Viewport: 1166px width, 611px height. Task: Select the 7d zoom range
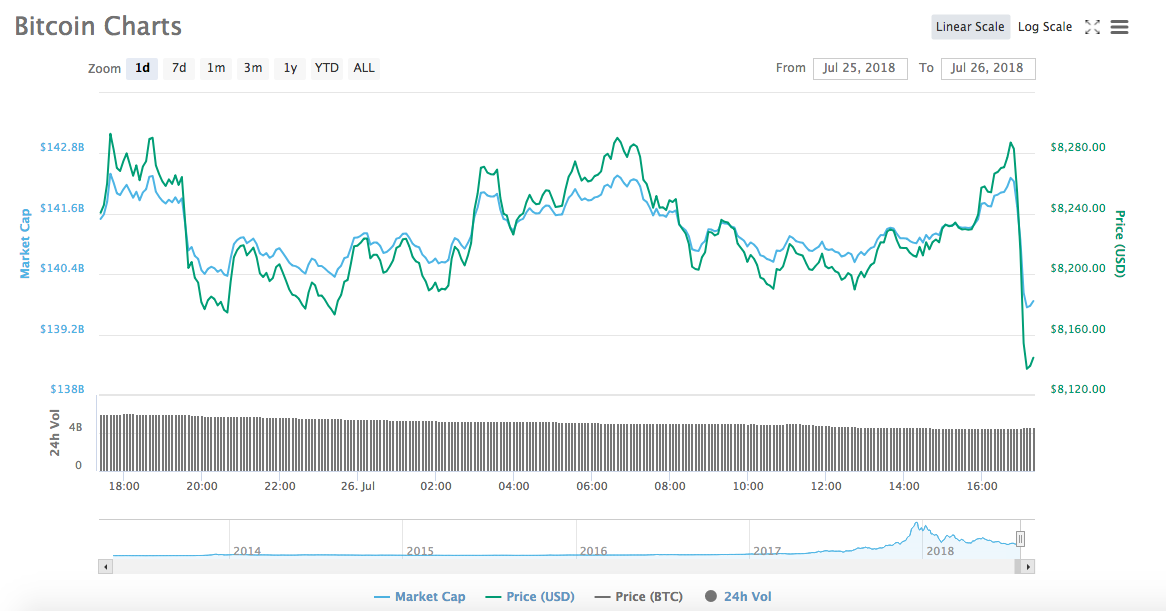click(x=179, y=68)
